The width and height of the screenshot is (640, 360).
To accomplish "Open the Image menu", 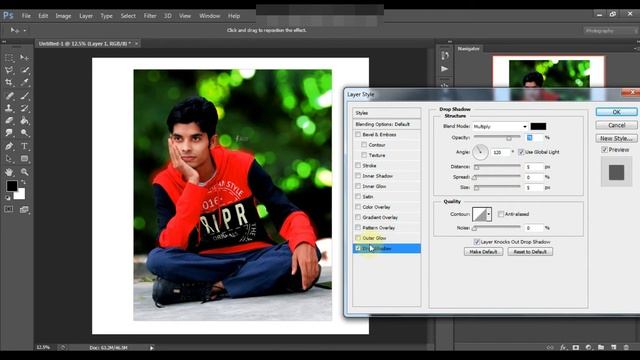I will click(x=63, y=16).
